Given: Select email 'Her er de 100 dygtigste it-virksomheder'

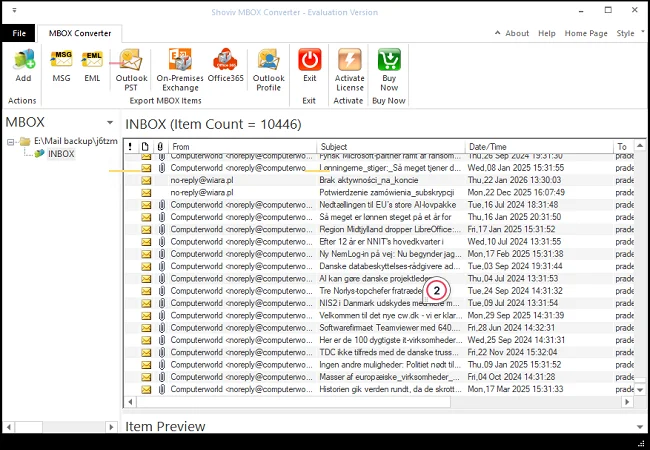Looking at the screenshot, I should click(380, 340).
